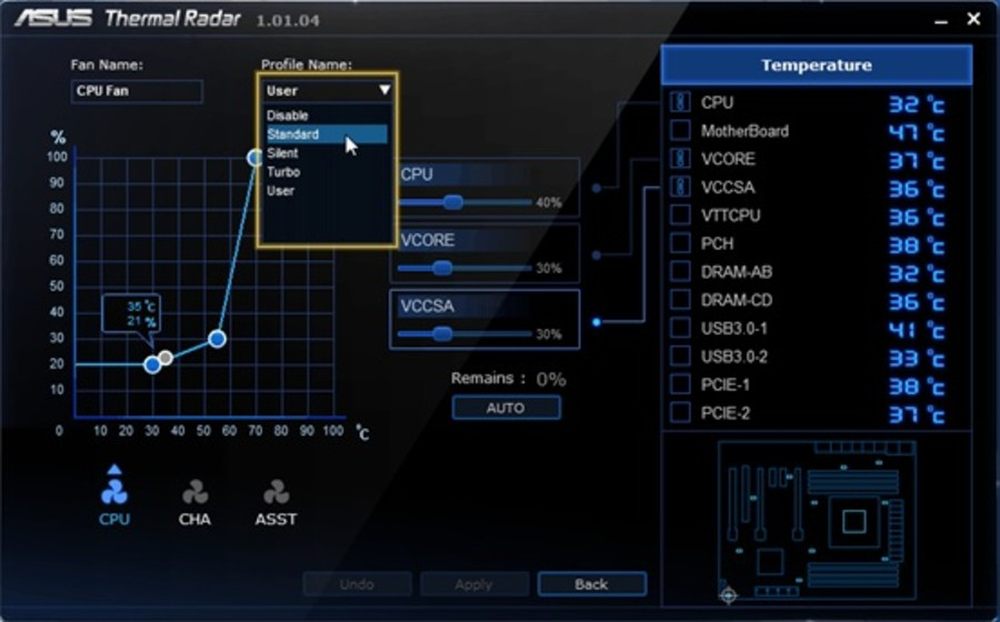1000x622 pixels.
Task: Choose the Standard profile option
Action: (x=327, y=134)
